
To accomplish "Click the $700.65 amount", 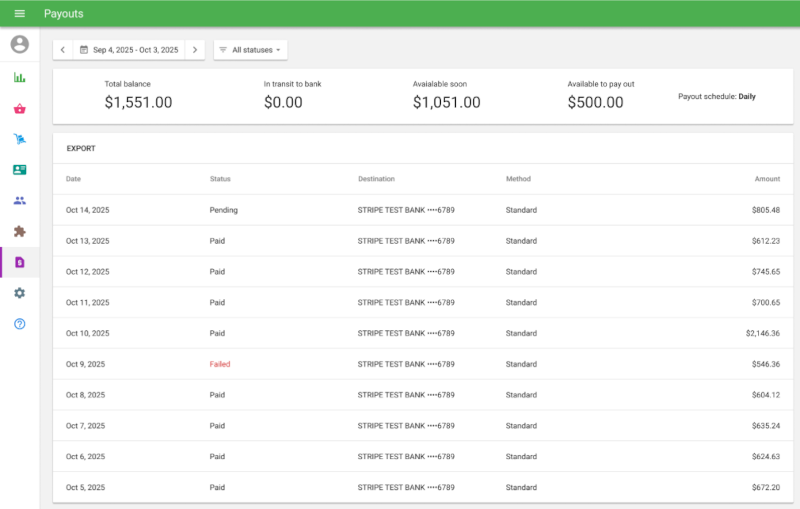I will [766, 302].
